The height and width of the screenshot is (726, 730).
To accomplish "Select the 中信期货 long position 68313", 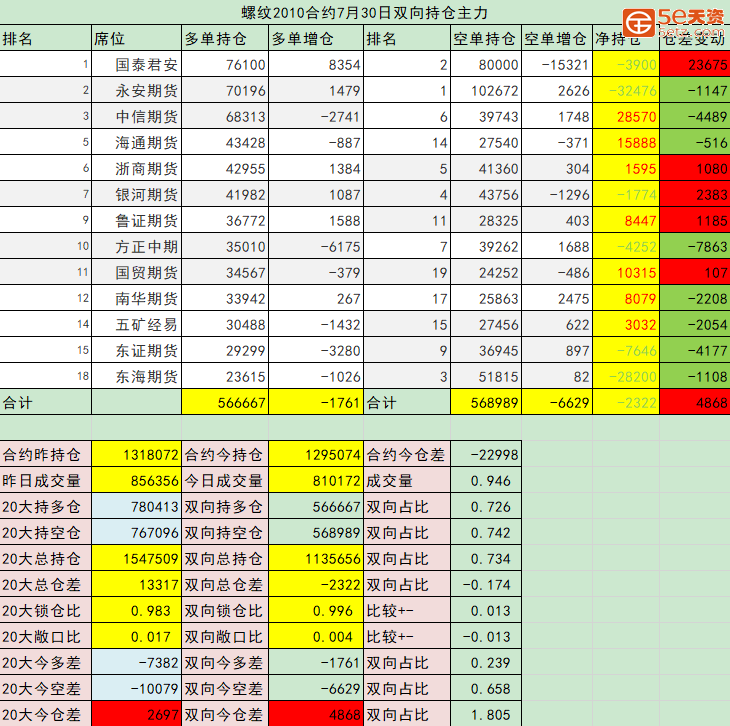I will (x=225, y=117).
